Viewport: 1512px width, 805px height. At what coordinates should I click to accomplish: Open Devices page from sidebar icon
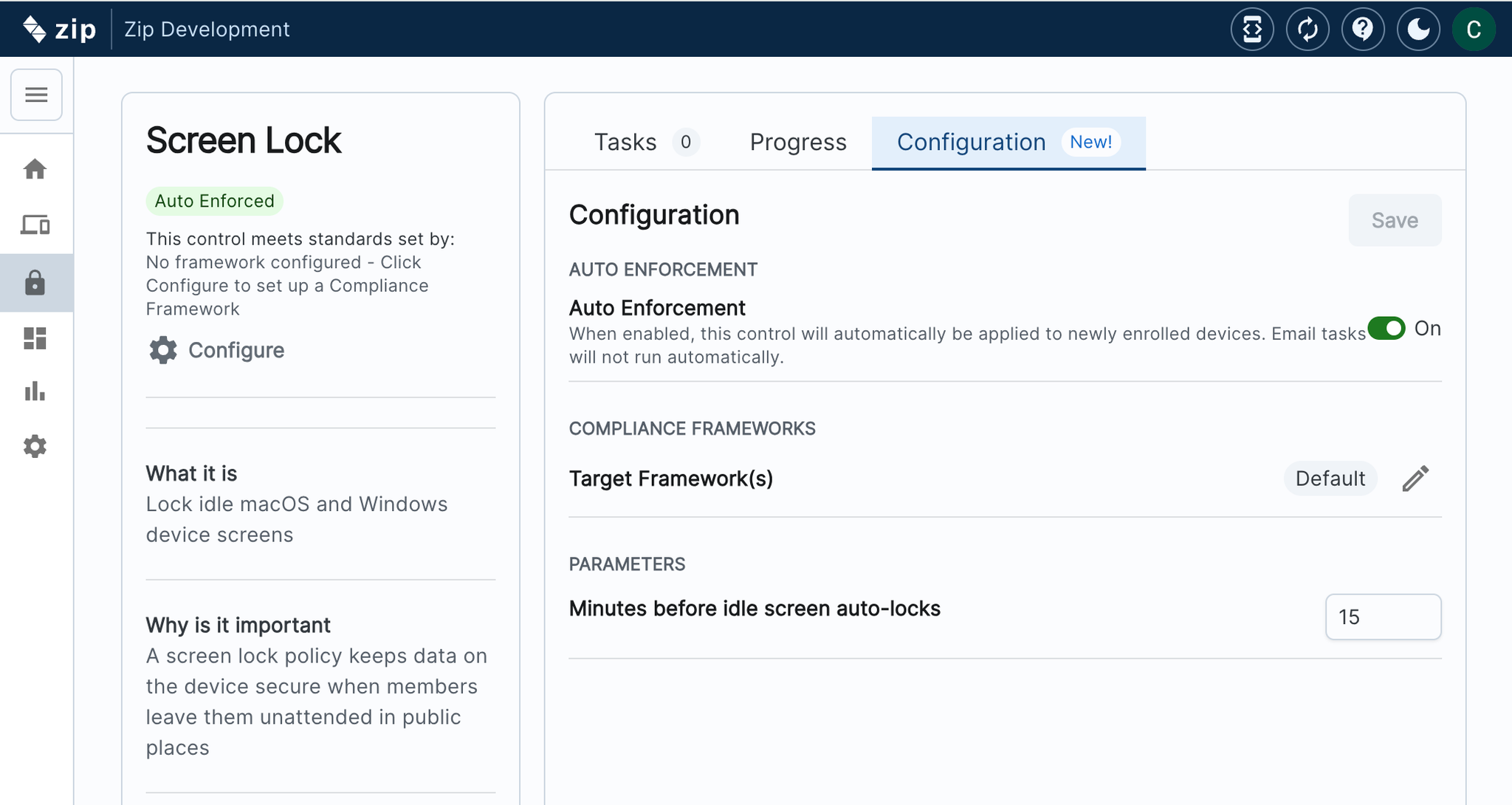coord(35,225)
